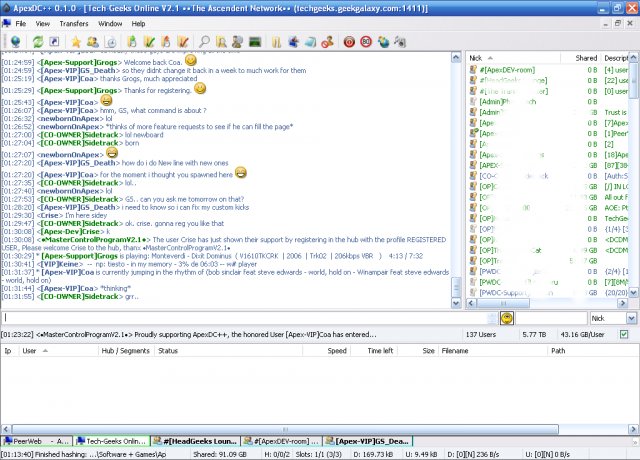This screenshot has width=640, height=460.
Task: Open the Transfers menu
Action: [x=74, y=24]
